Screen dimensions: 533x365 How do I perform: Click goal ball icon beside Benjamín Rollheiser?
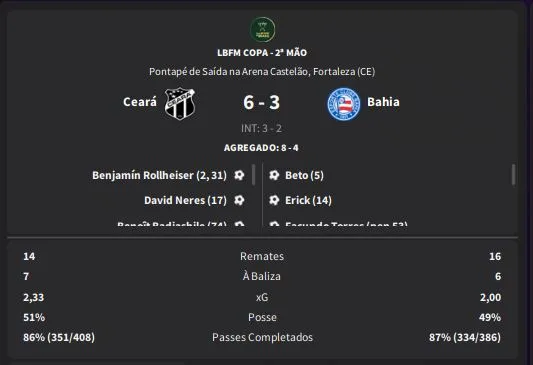click(239, 175)
